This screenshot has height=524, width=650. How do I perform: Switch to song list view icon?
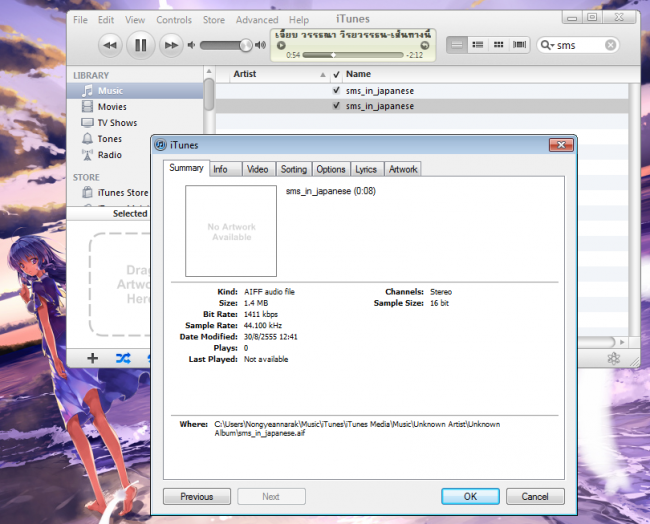coord(457,45)
